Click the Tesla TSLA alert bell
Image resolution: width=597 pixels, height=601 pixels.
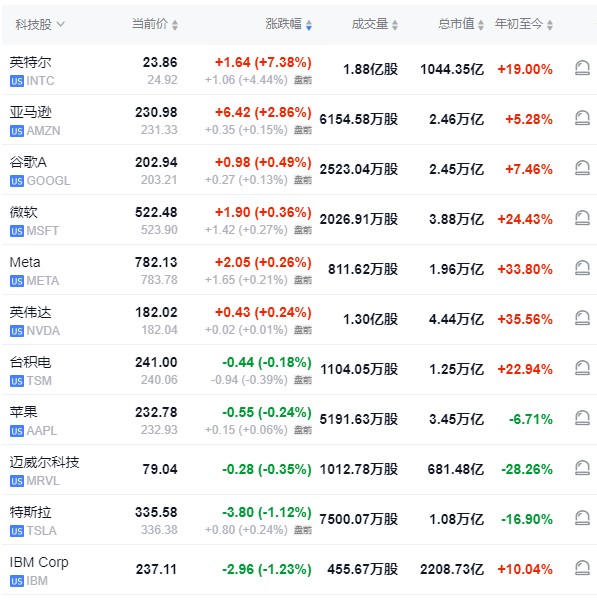tap(582, 518)
